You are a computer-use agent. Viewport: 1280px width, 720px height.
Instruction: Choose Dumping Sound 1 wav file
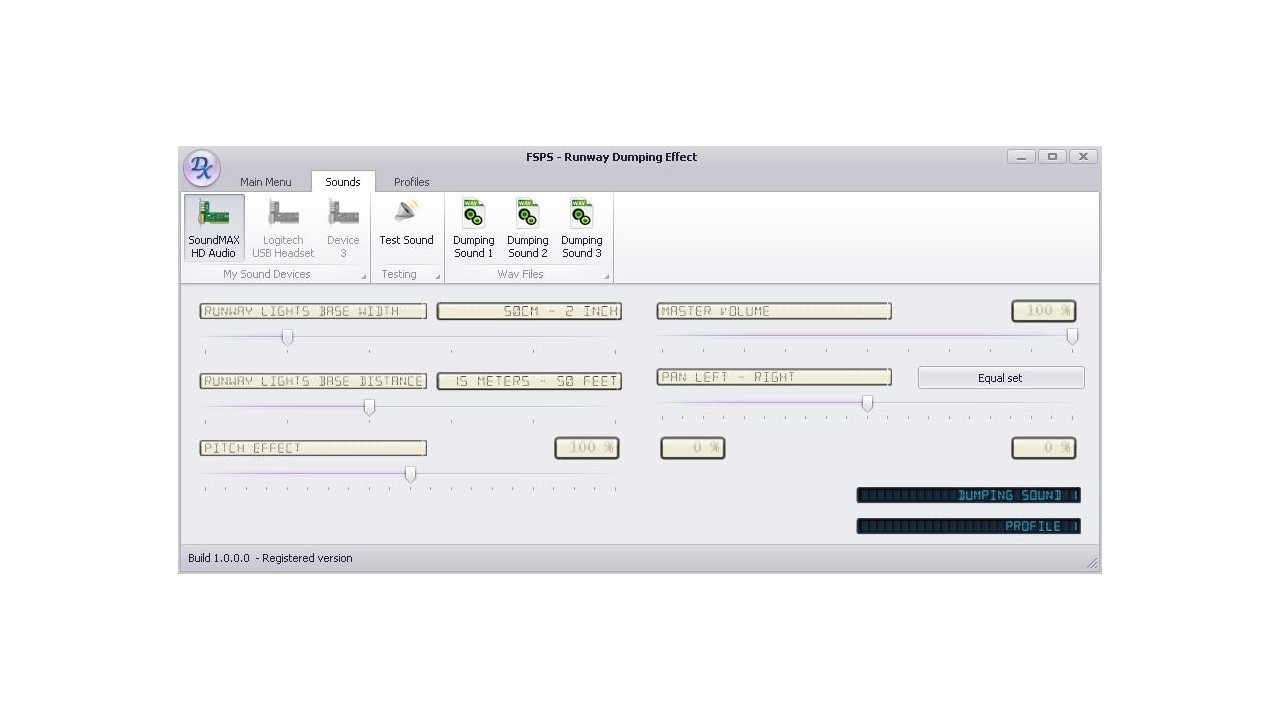[474, 229]
